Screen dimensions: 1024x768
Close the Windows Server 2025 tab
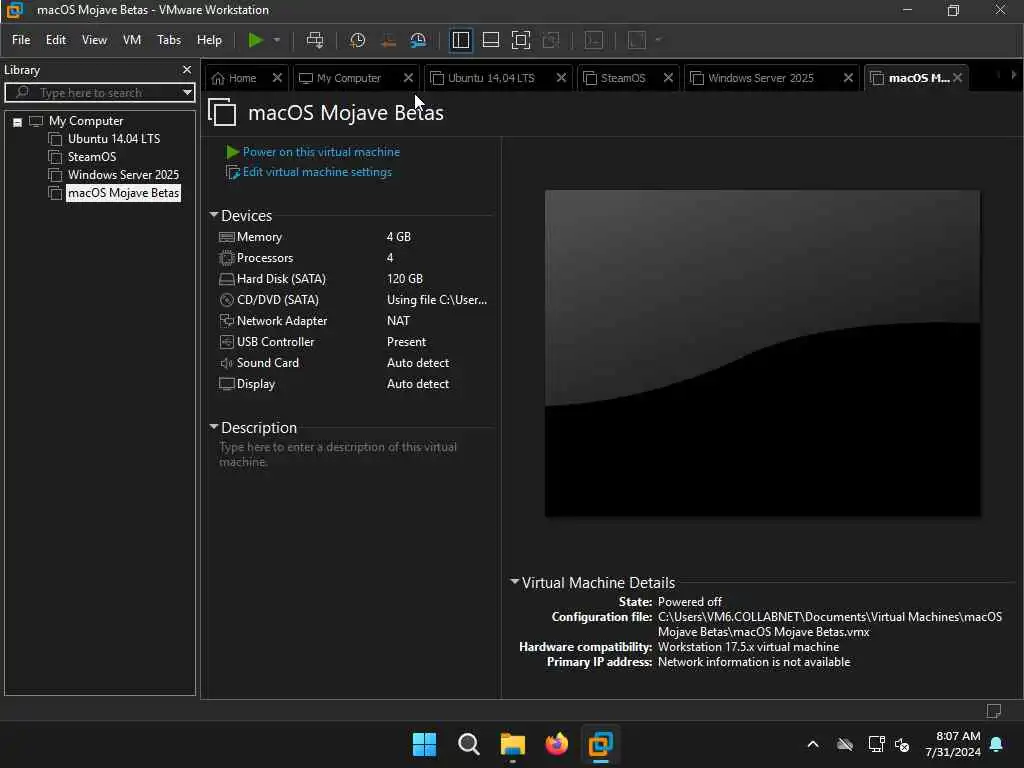pos(848,78)
